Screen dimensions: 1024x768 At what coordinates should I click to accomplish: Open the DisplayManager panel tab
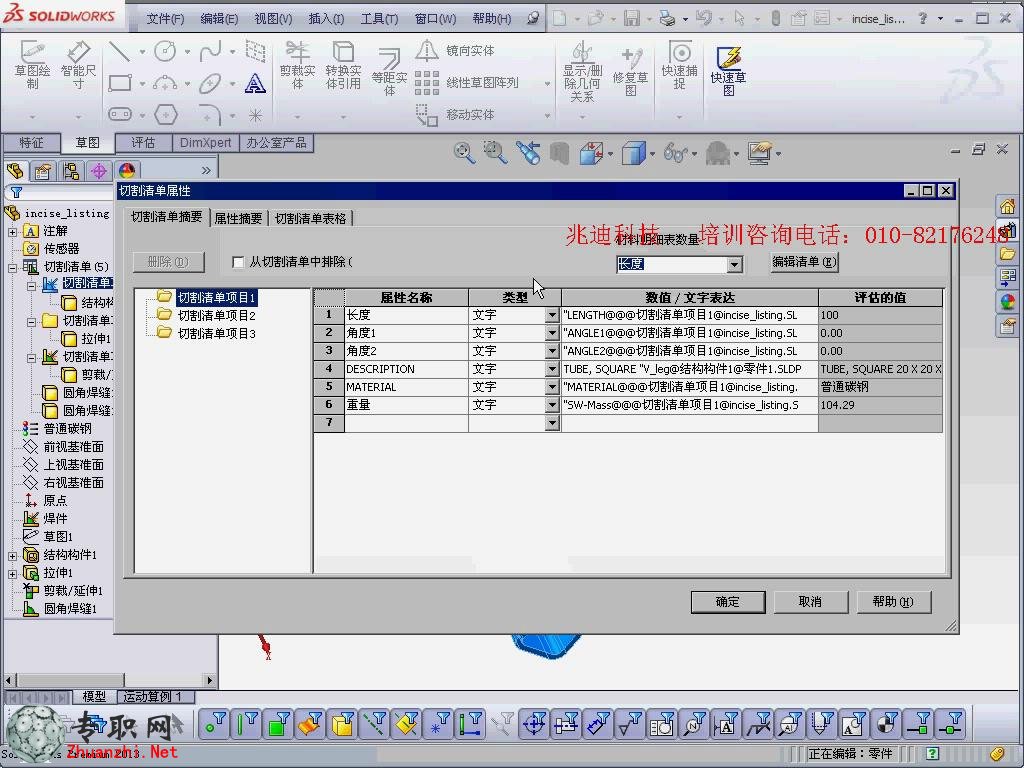coord(127,171)
